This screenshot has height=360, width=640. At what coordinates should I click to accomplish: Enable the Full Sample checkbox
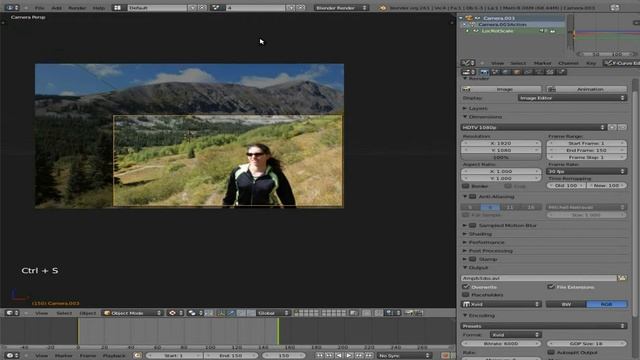[465, 215]
